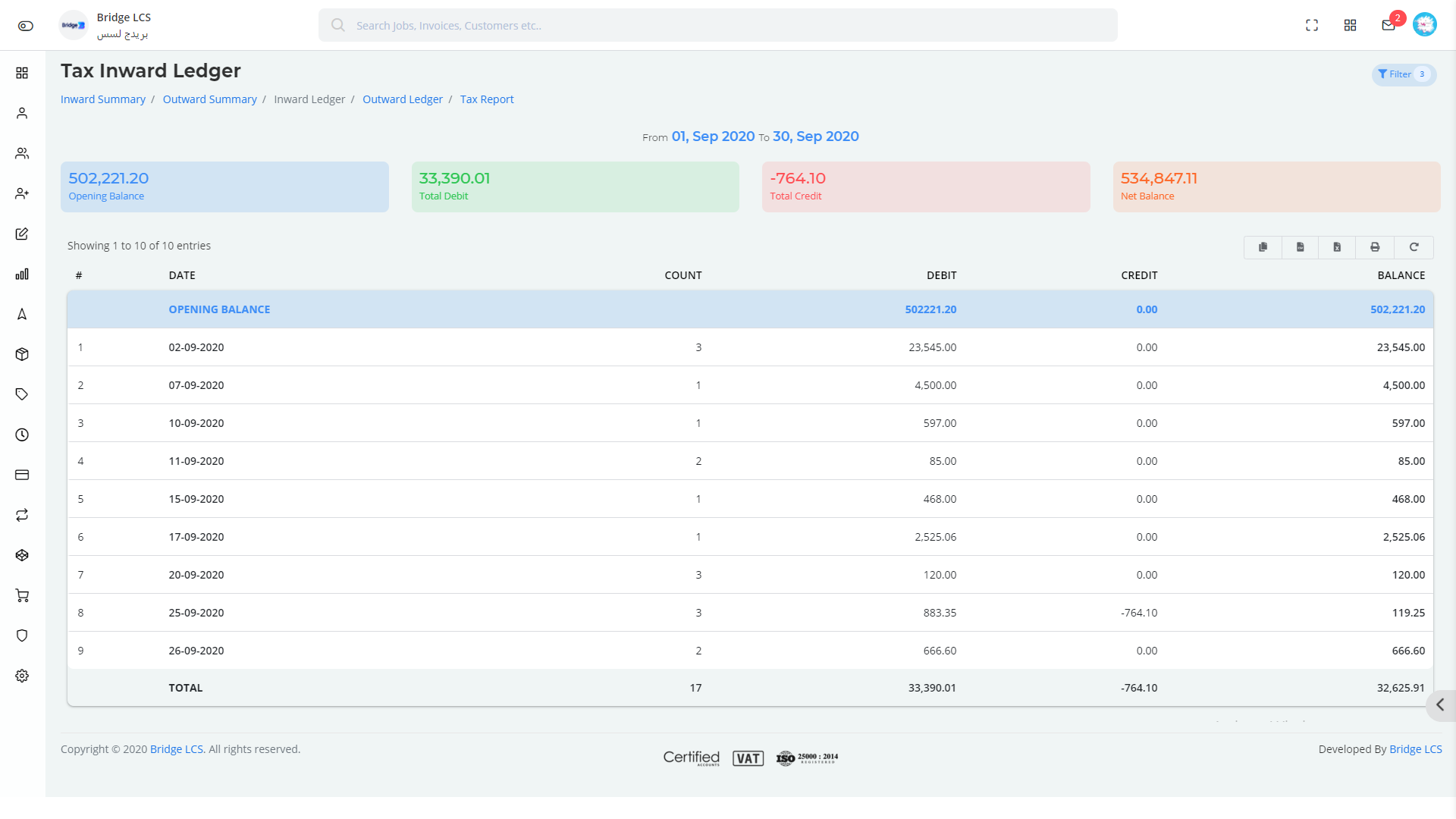Click the Inward Summary navigation link
Image resolution: width=1456 pixels, height=819 pixels.
(x=102, y=98)
